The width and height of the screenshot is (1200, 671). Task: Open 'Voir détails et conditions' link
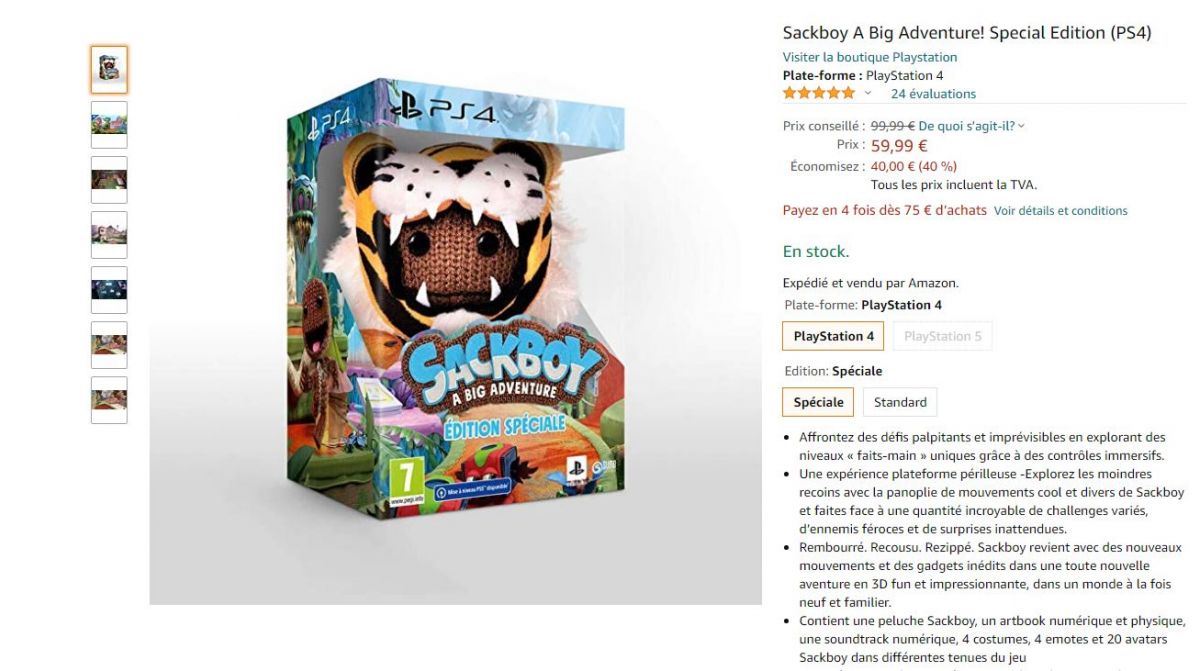pos(1061,211)
